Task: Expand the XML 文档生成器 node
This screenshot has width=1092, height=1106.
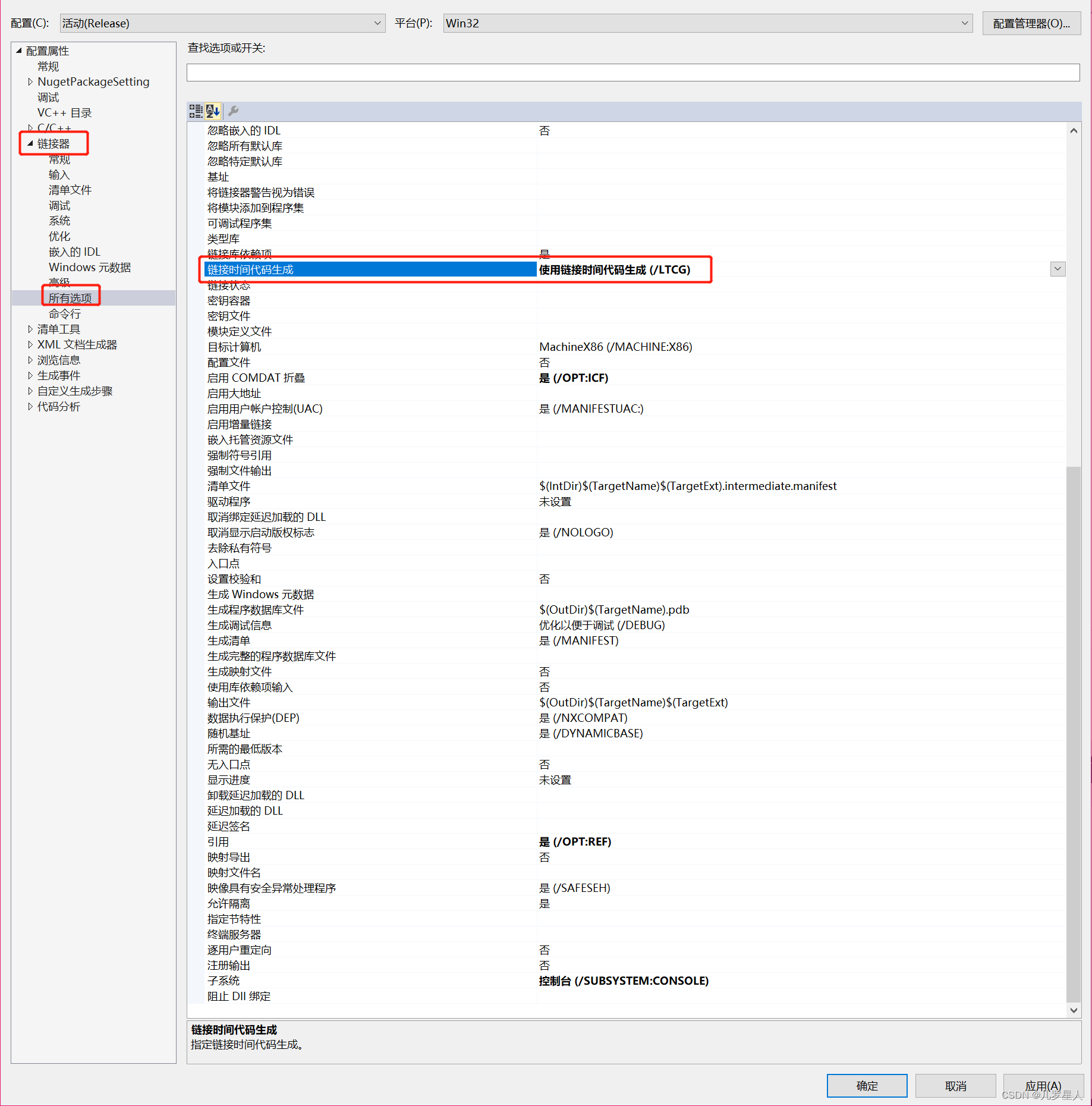Action: point(30,344)
